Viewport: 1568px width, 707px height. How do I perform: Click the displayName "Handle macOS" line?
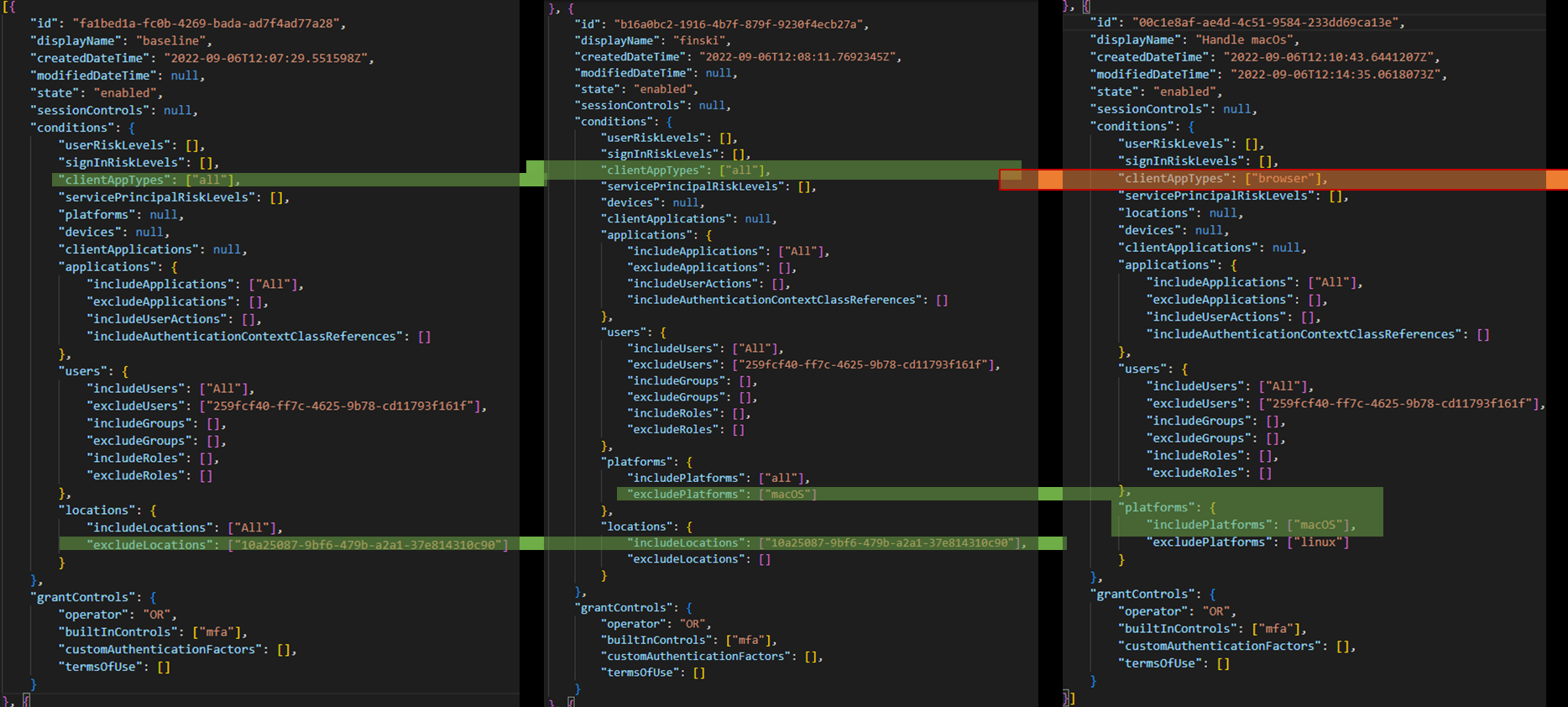tap(1195, 39)
